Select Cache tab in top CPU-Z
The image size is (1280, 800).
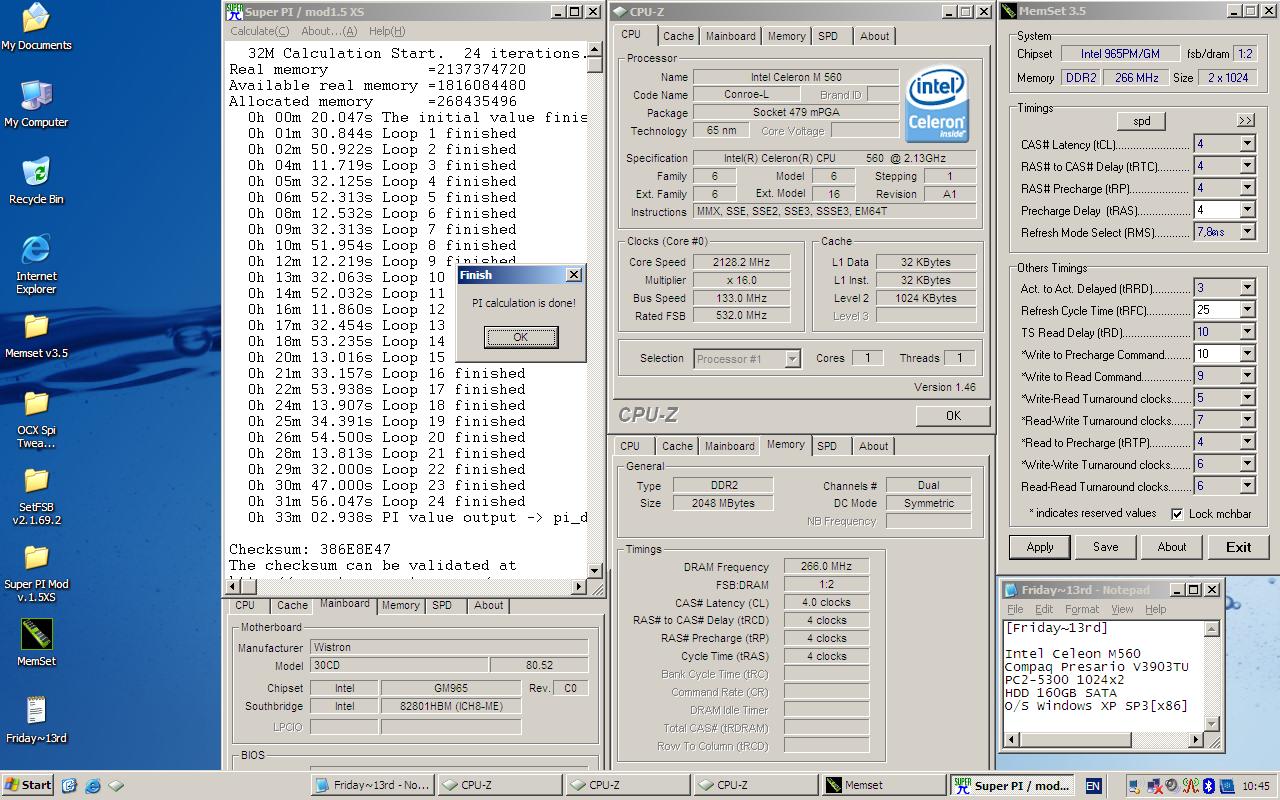(678, 36)
